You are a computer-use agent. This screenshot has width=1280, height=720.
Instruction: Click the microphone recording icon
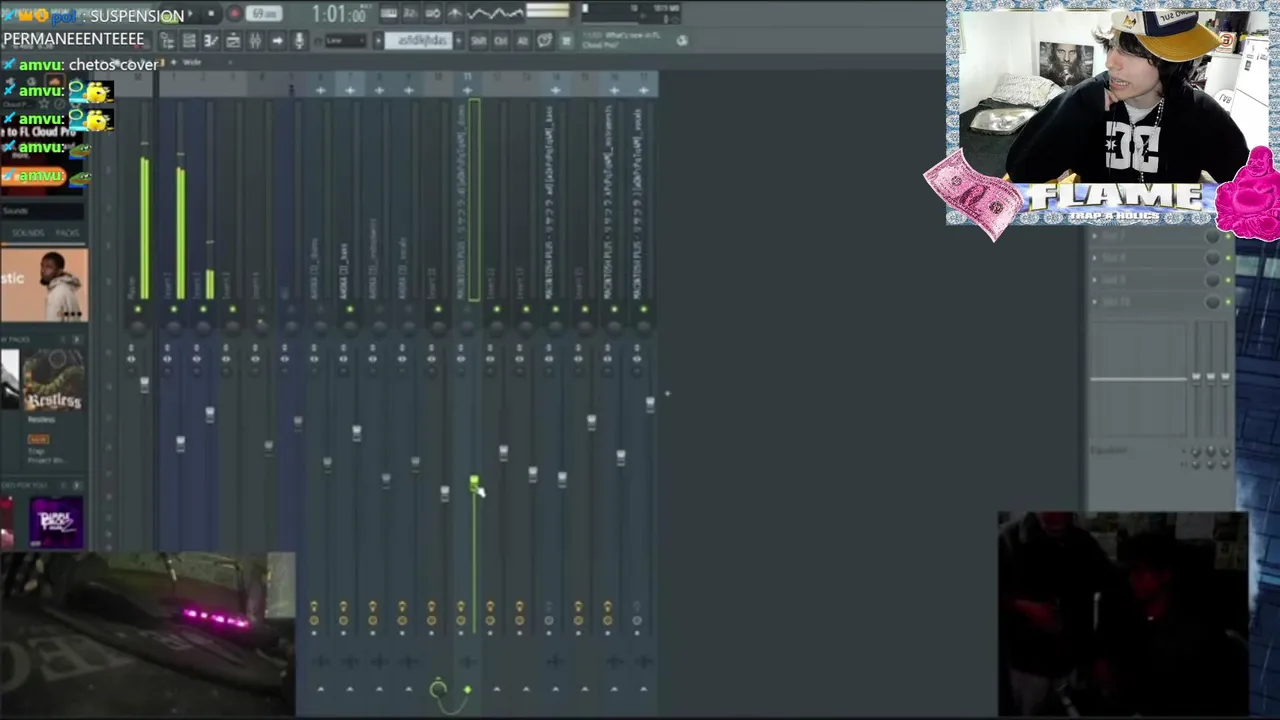point(299,40)
